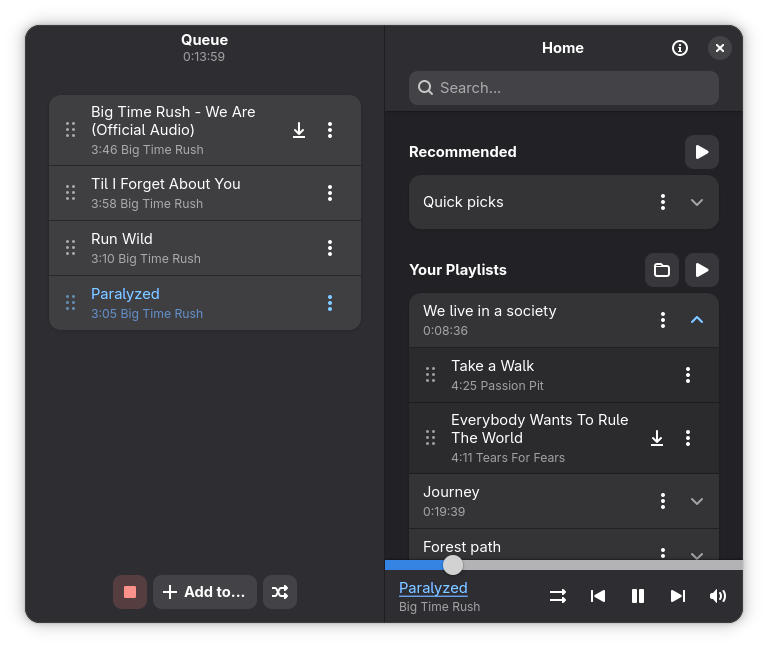Click the Search field
The height and width of the screenshot is (648, 768).
pos(564,88)
